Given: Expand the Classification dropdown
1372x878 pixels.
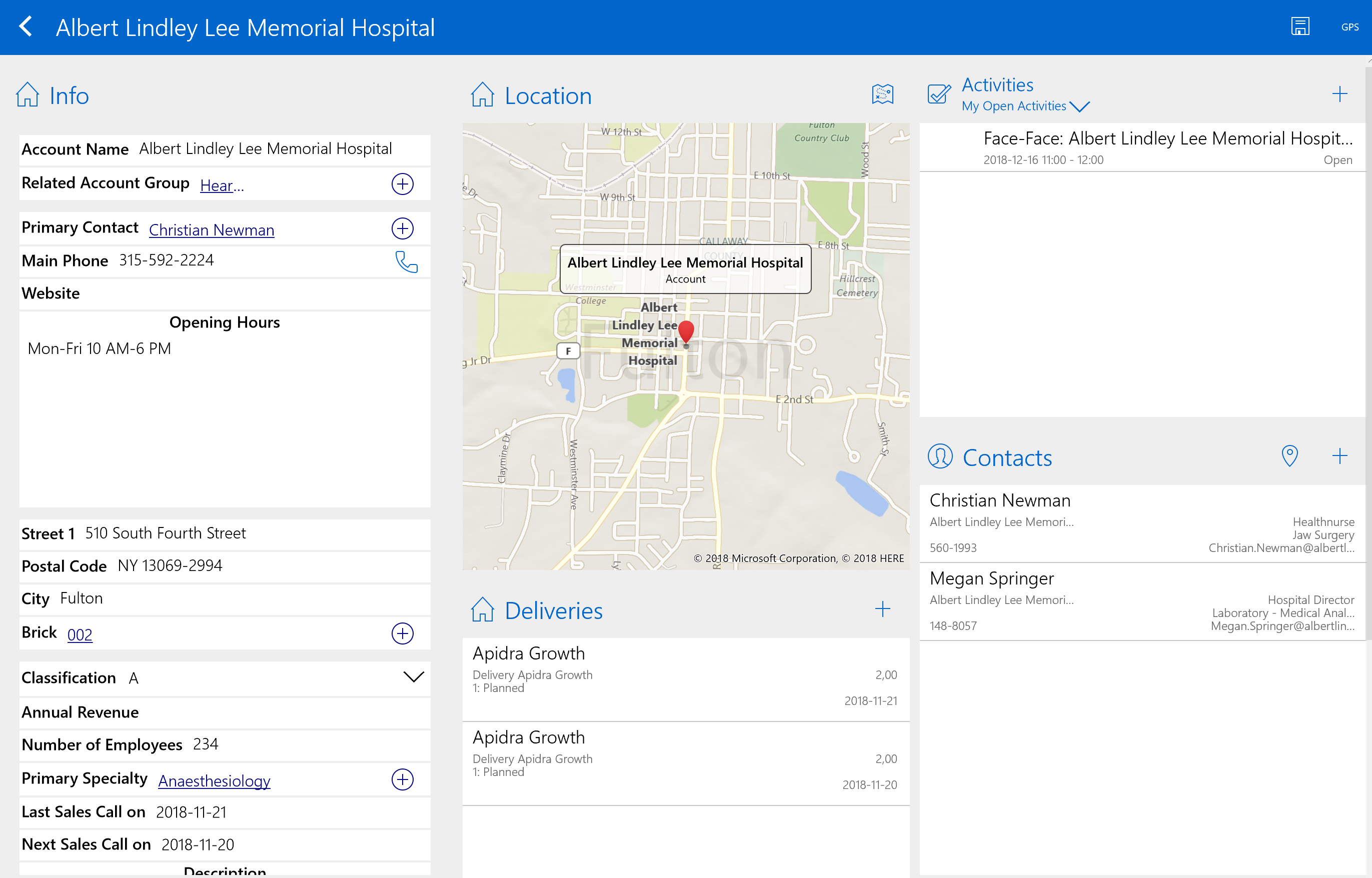Looking at the screenshot, I should tap(414, 676).
